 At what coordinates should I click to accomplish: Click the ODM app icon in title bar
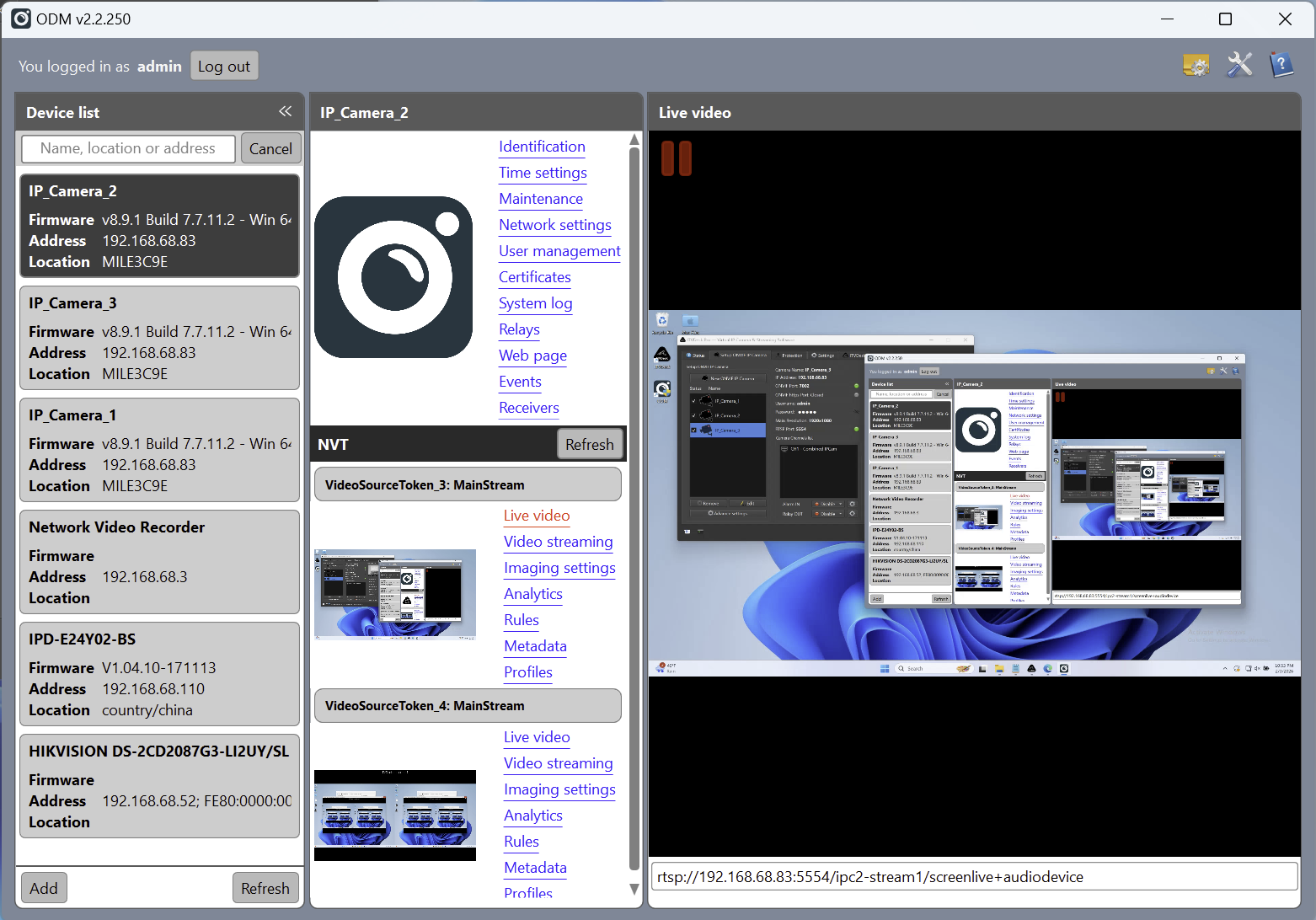21,19
